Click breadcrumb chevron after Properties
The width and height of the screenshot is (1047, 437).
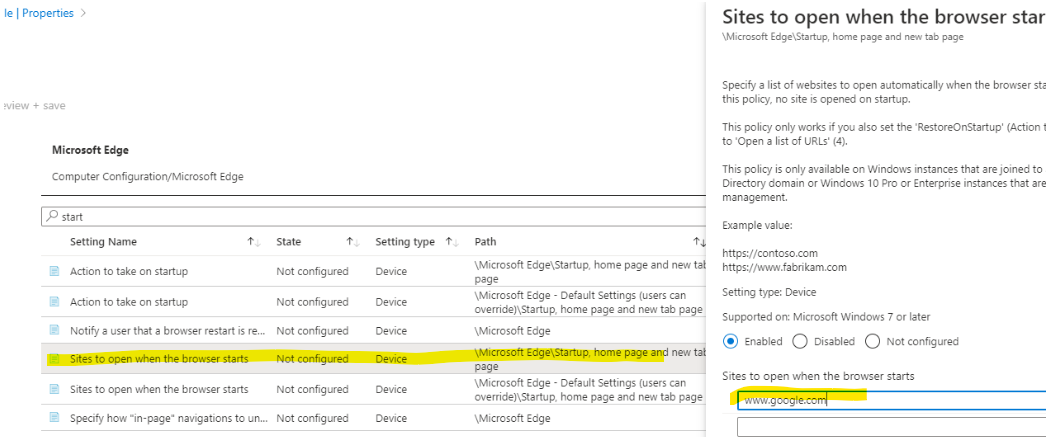pyautogui.click(x=83, y=13)
